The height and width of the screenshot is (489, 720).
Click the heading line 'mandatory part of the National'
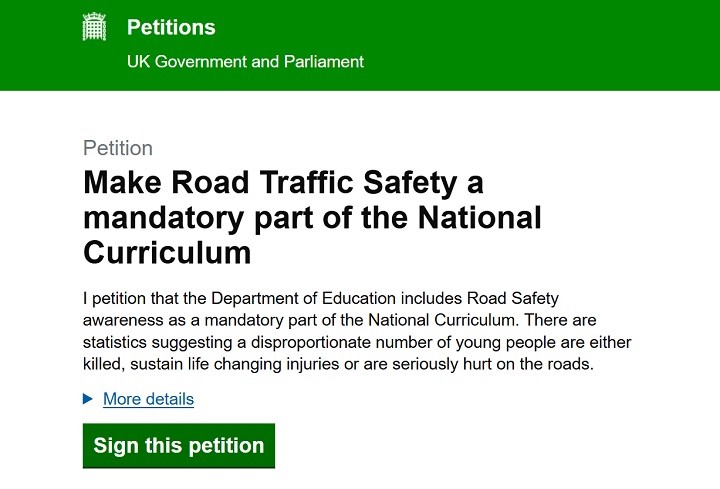pos(312,218)
